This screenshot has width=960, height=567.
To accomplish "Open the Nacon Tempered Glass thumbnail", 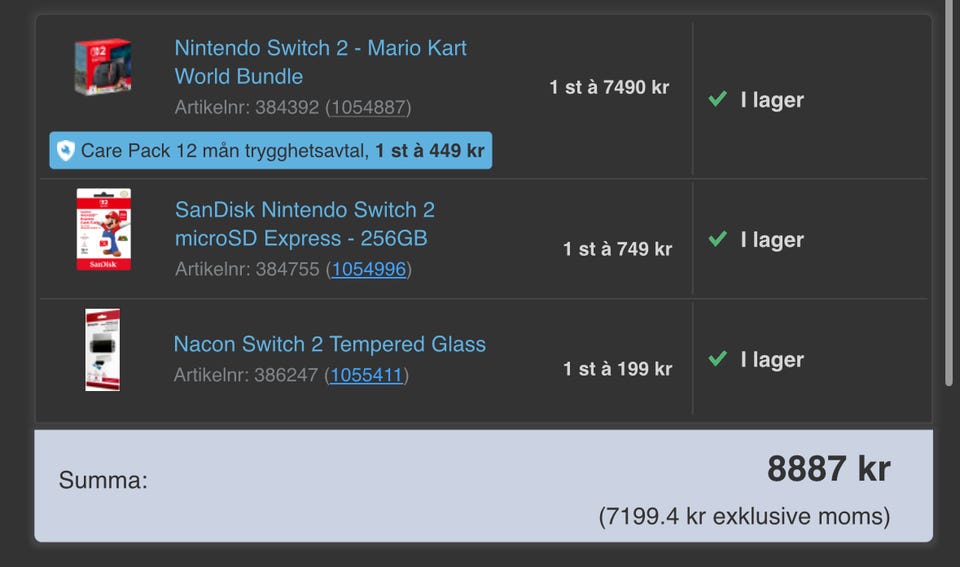I will click(x=102, y=349).
